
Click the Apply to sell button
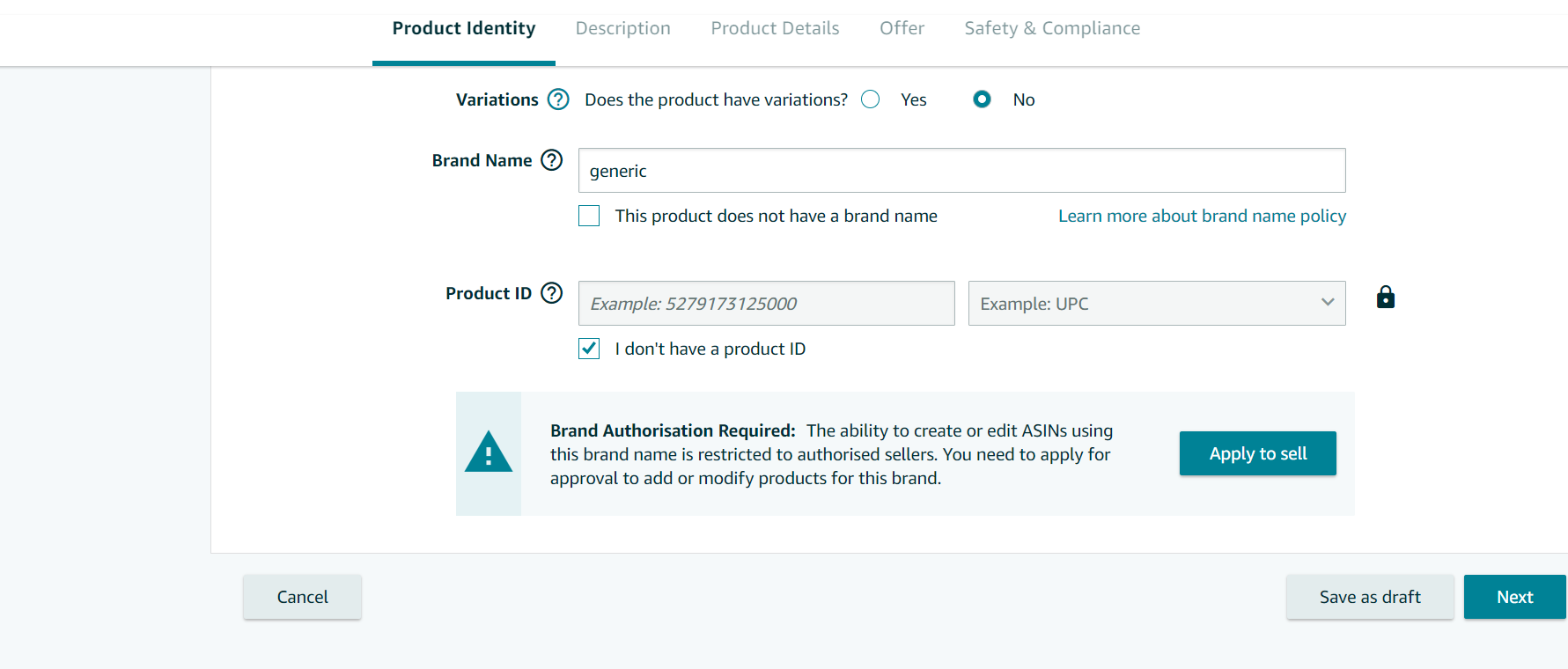coord(1258,453)
